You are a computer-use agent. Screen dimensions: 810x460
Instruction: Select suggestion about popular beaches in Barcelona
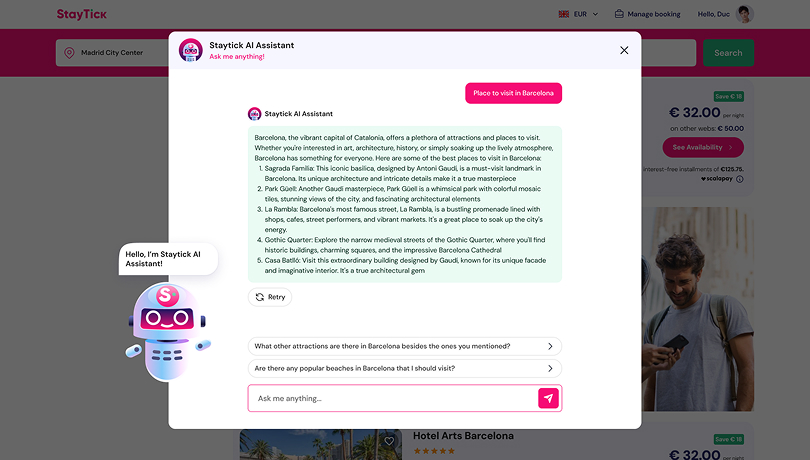[404, 369]
